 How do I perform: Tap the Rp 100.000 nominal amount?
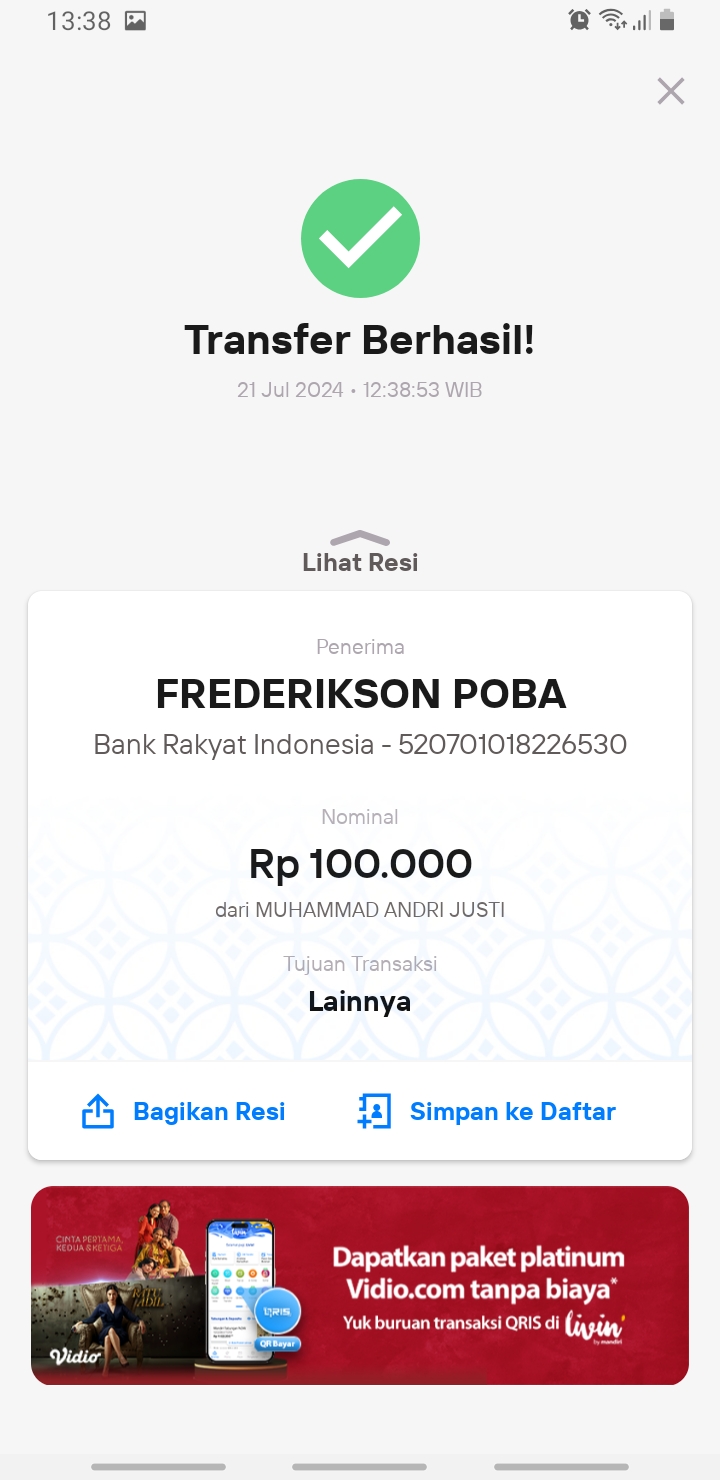coord(360,864)
